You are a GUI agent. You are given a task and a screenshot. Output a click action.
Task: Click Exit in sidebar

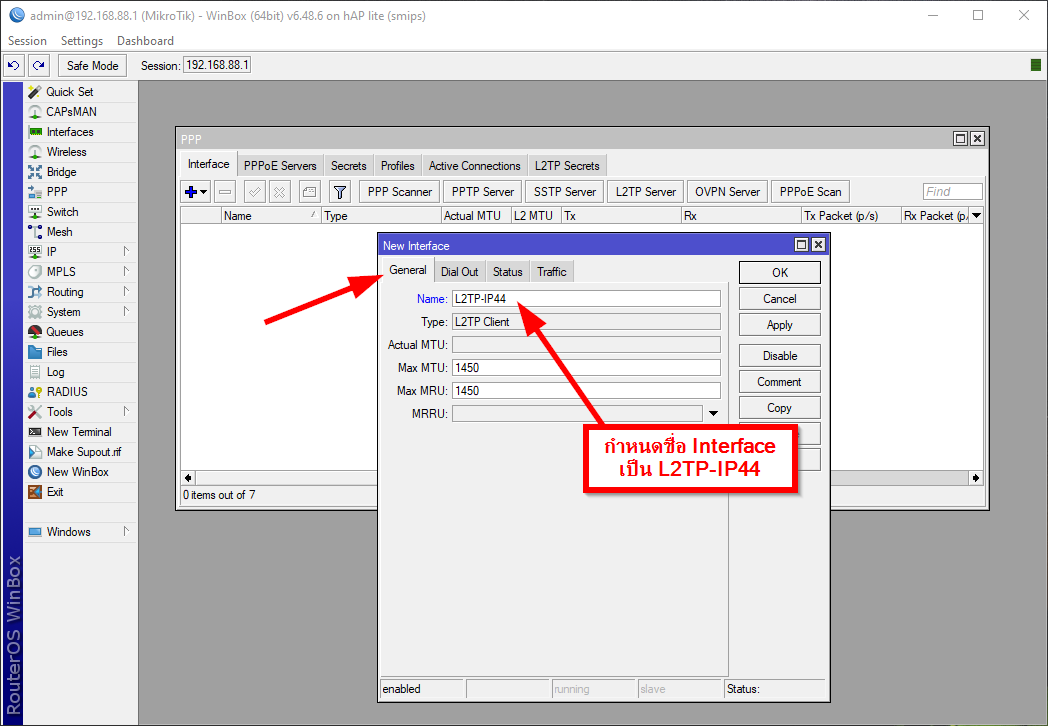(x=55, y=492)
